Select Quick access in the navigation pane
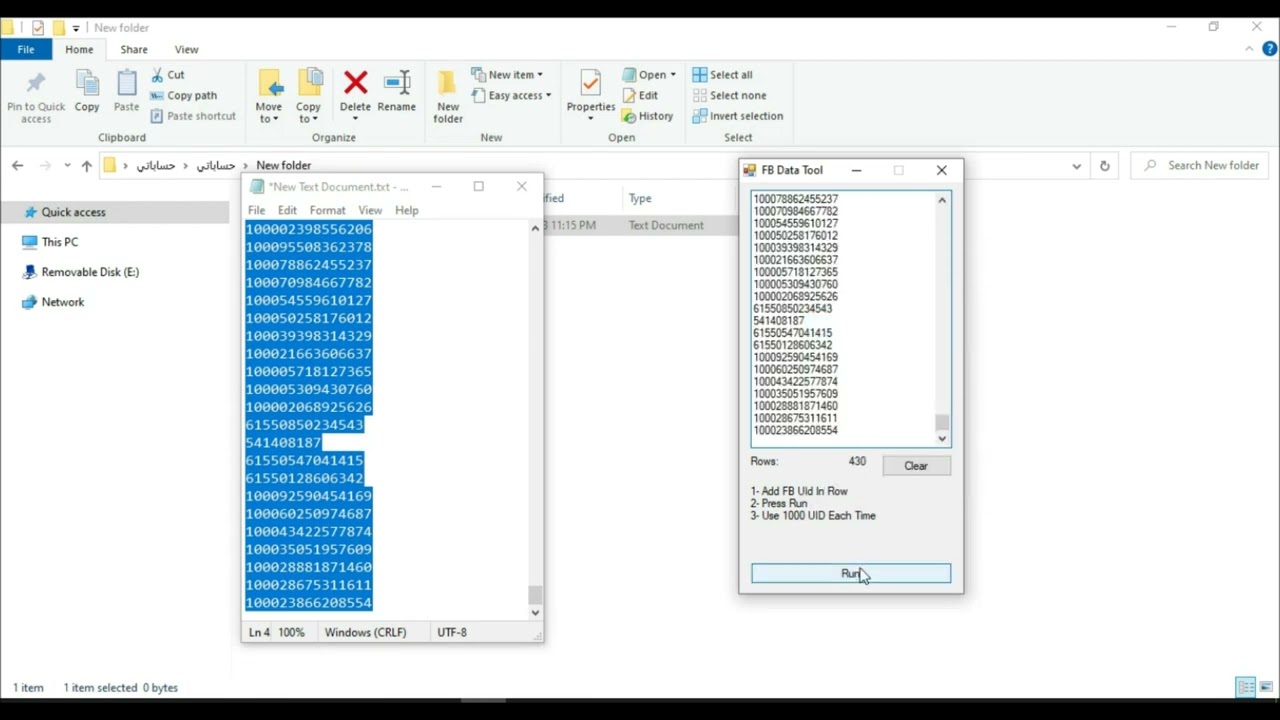 coord(73,212)
